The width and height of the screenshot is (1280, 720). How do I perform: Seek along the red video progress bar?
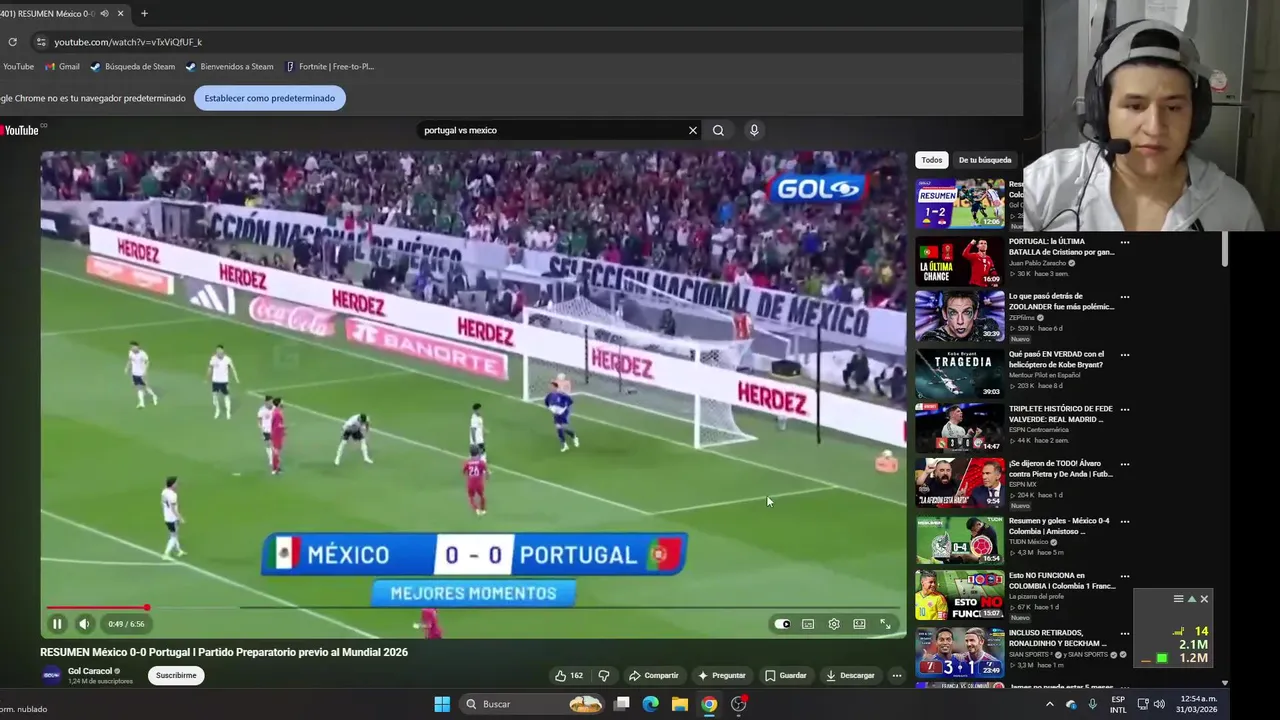coord(475,607)
